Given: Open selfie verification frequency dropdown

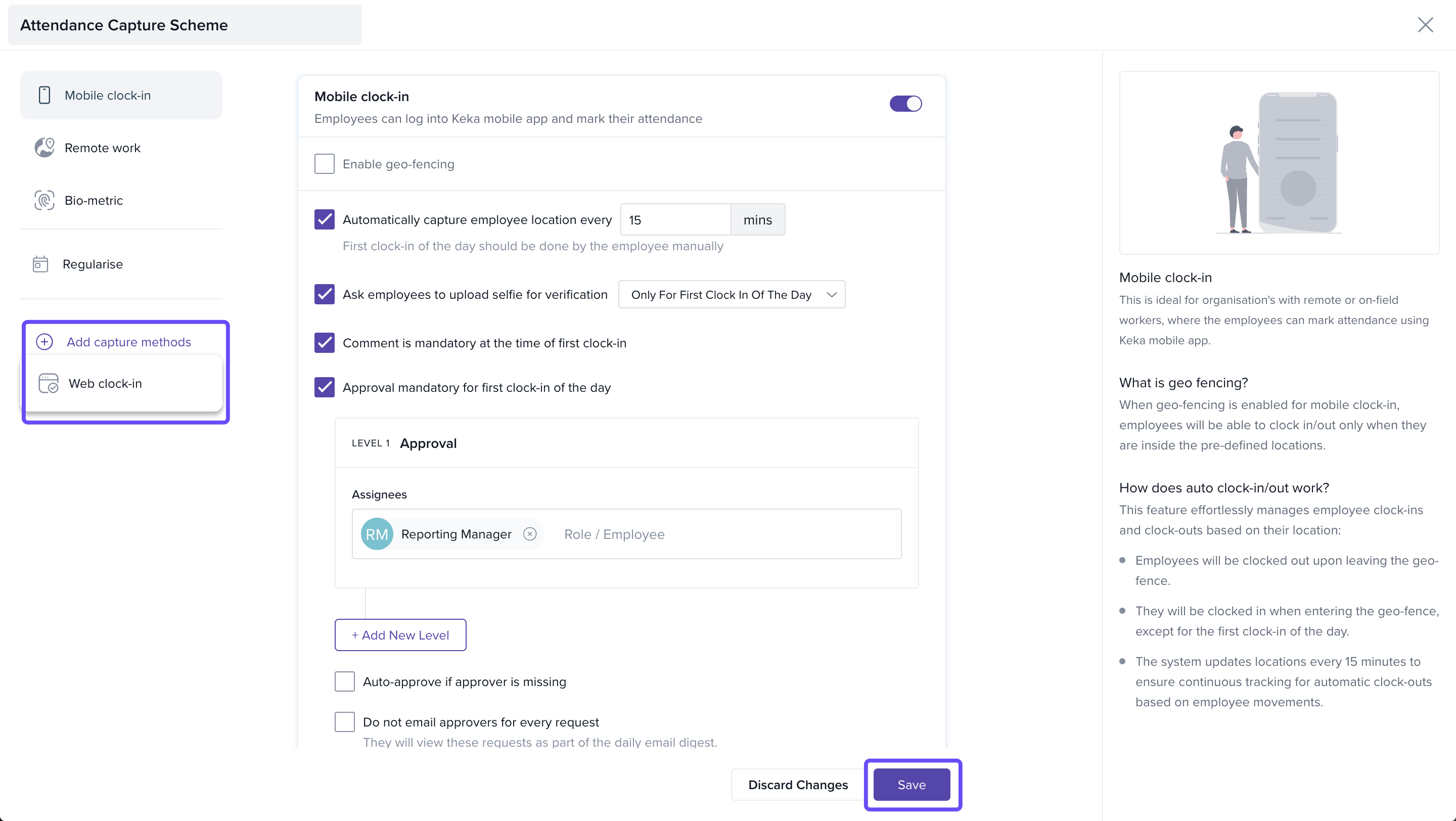Looking at the screenshot, I should (x=732, y=294).
